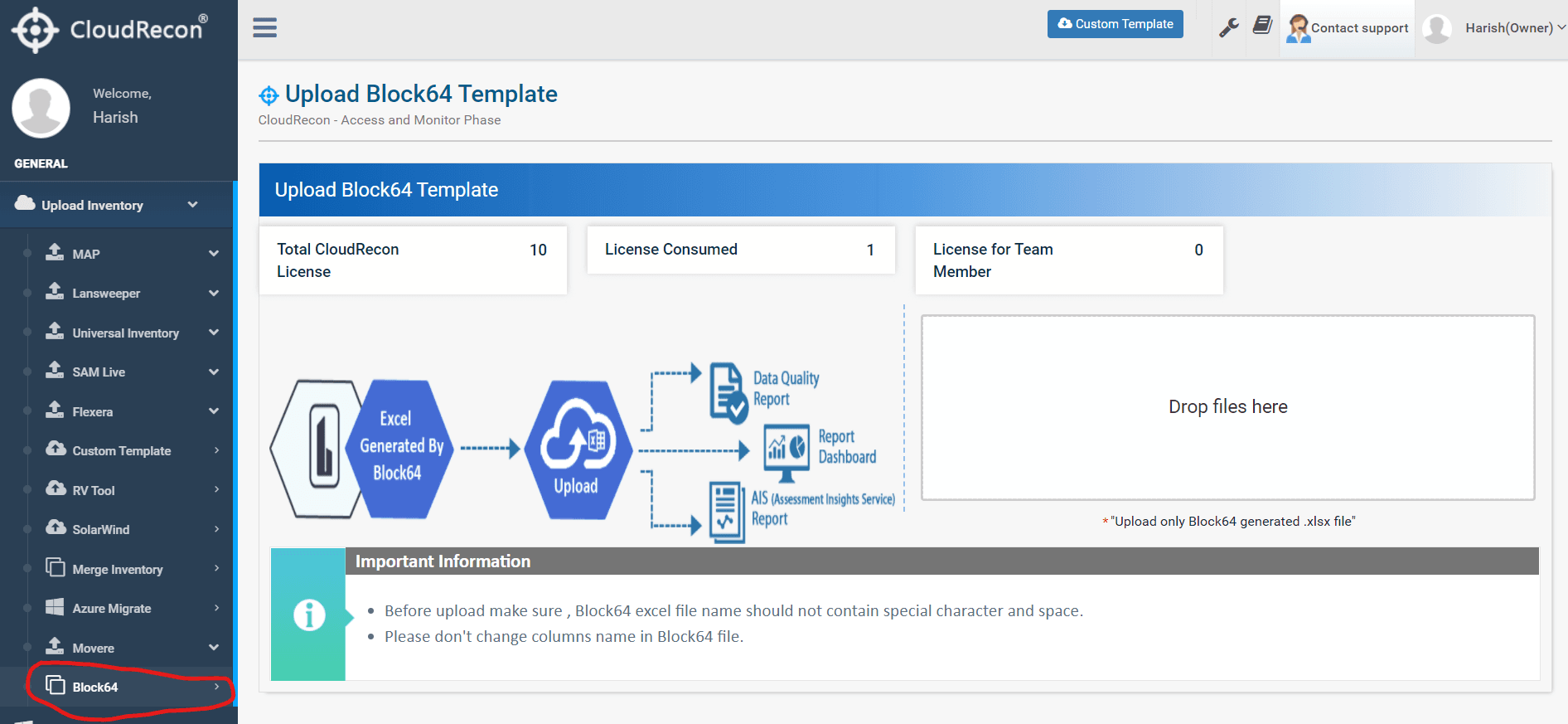Click the Total CloudRecon License count 10
The width and height of the screenshot is (1568, 724).
[x=539, y=250]
